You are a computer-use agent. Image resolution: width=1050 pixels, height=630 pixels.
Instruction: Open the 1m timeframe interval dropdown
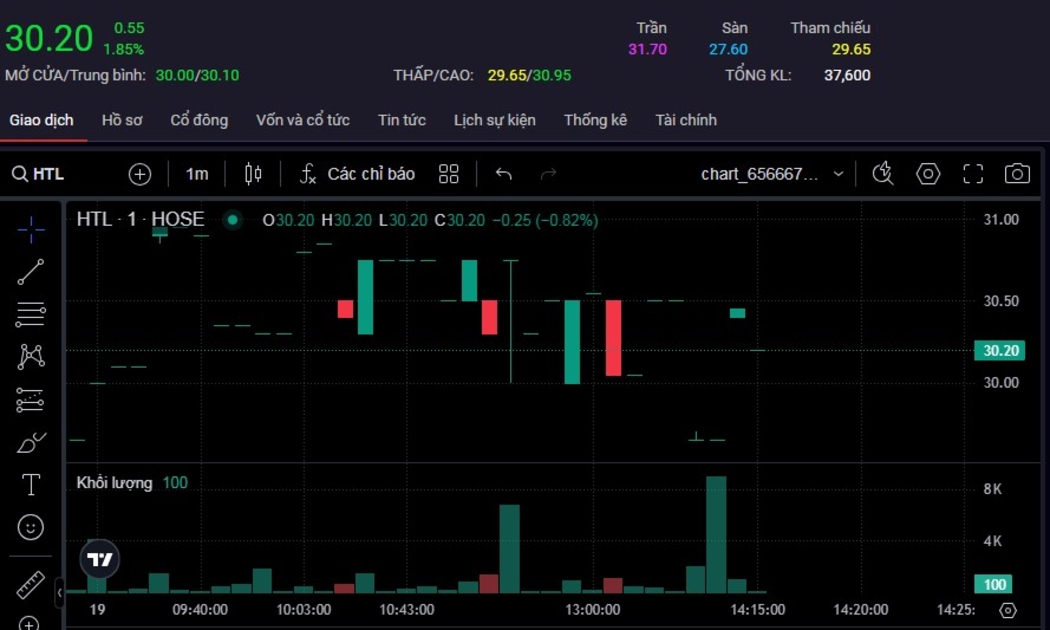197,174
